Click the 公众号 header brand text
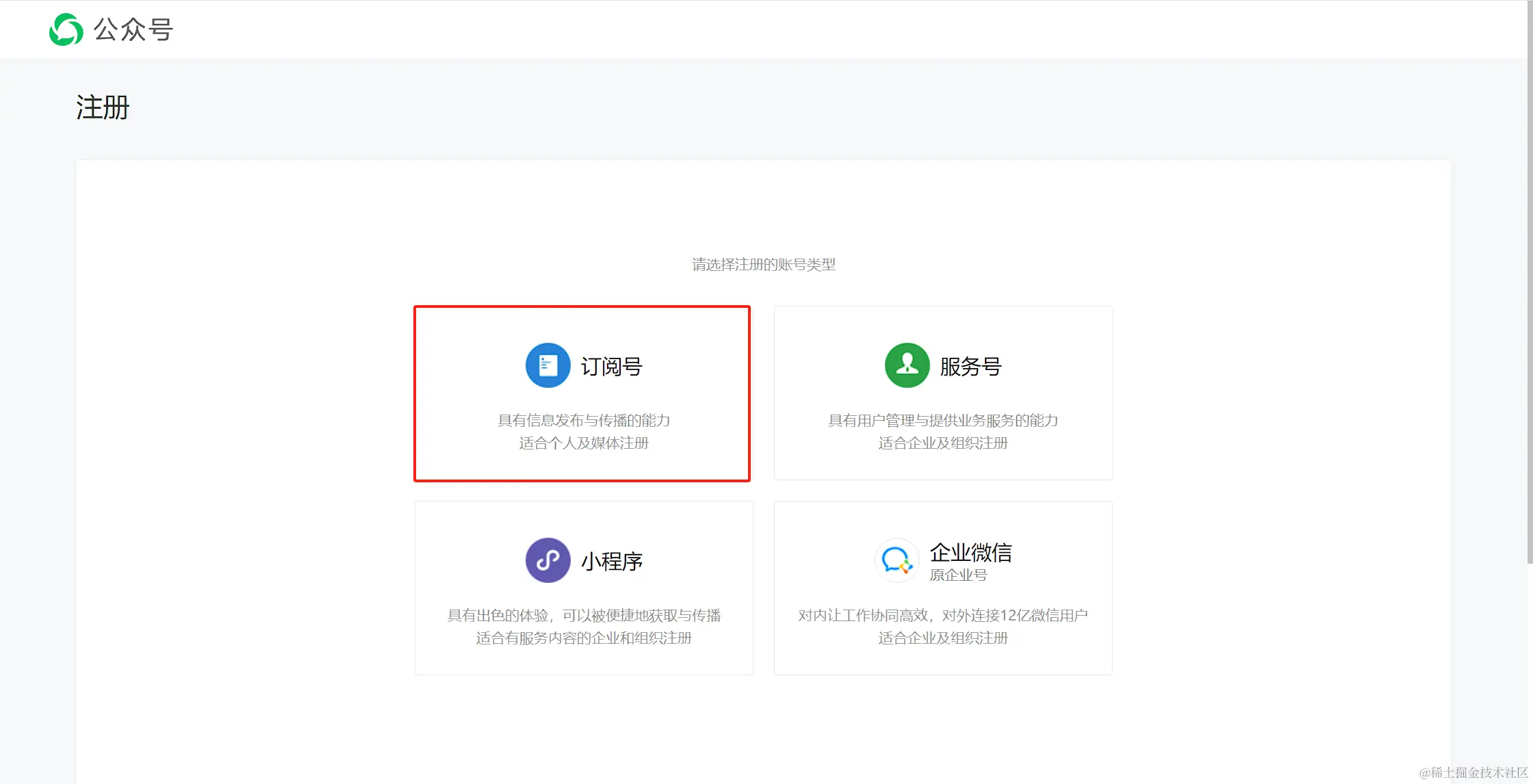Viewport: 1533px width, 784px height. coord(133,29)
